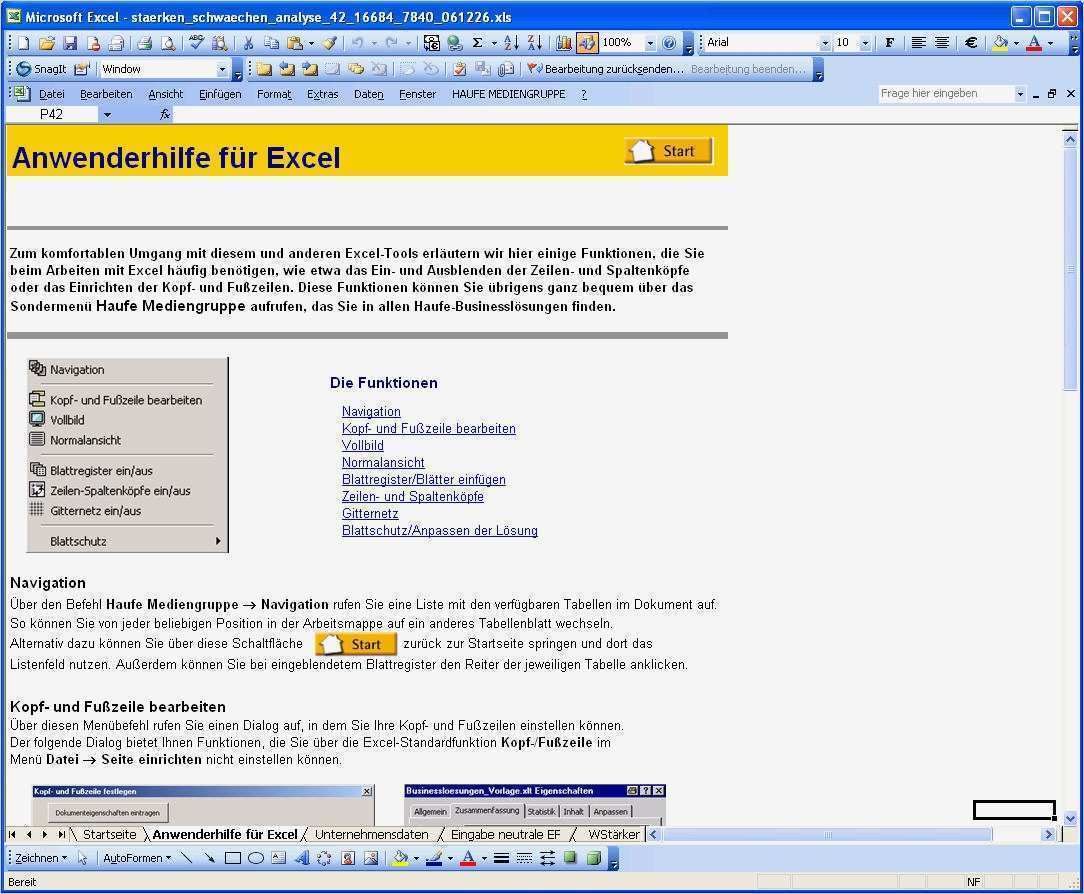Click the Start button in the yellow header
Viewport: 1084px width, 894px height.
pos(667,150)
